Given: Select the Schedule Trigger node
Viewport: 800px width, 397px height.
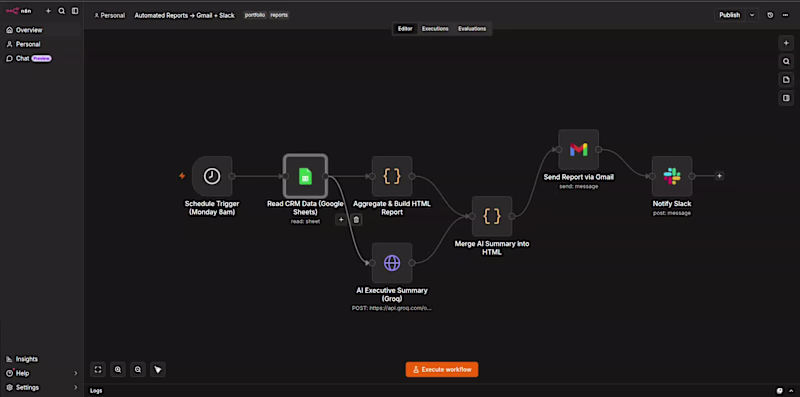Looking at the screenshot, I should click(212, 177).
